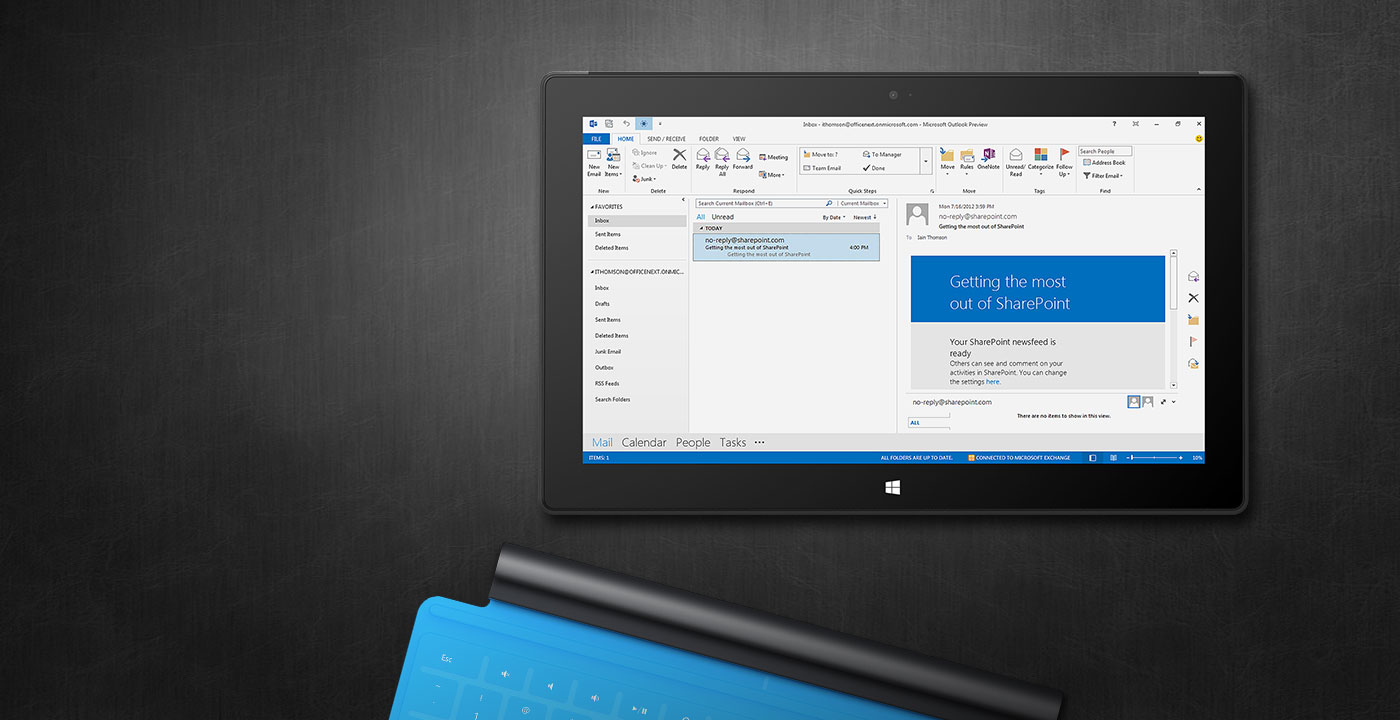Toggle Newest sort order
The height and width of the screenshot is (720, 1400).
click(x=865, y=217)
